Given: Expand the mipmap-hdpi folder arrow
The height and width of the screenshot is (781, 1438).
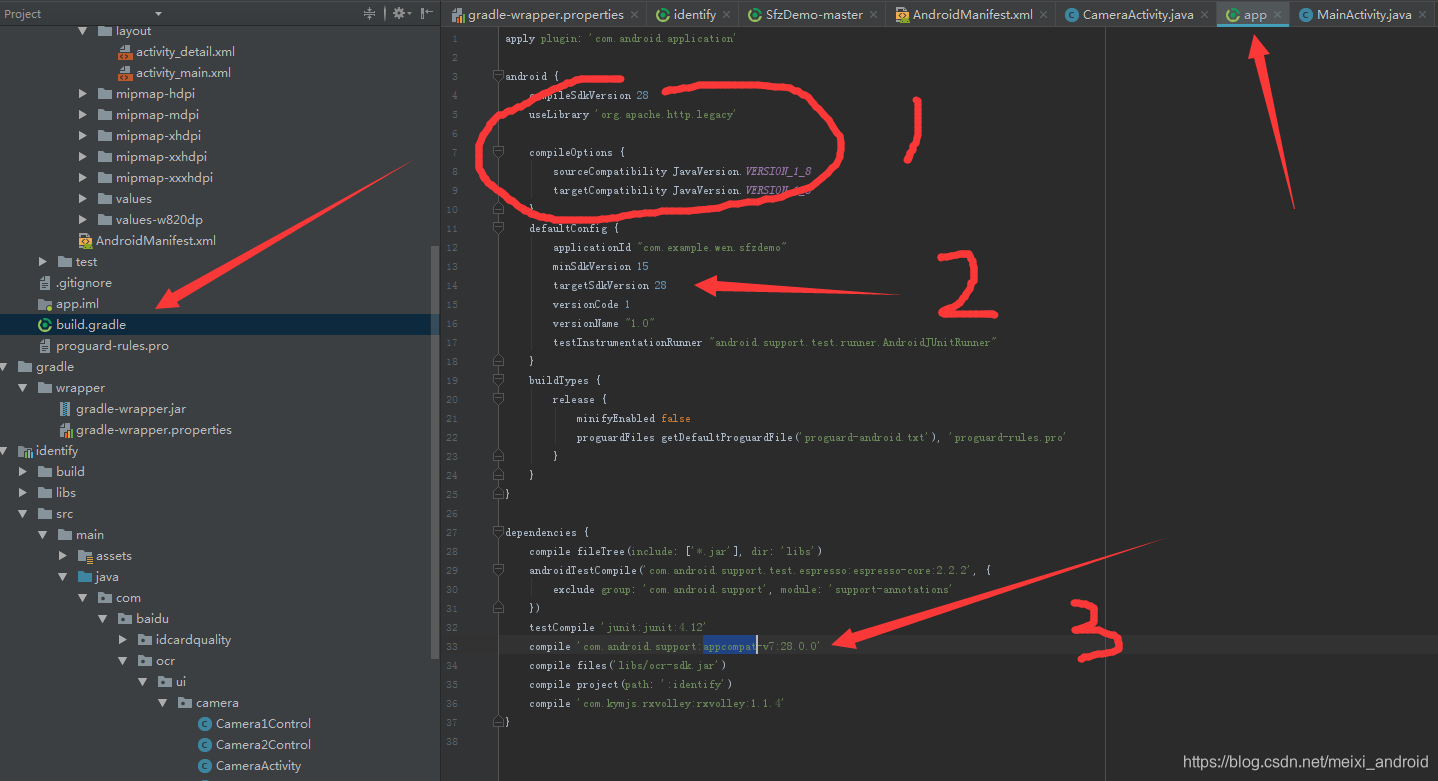Looking at the screenshot, I should (84, 94).
